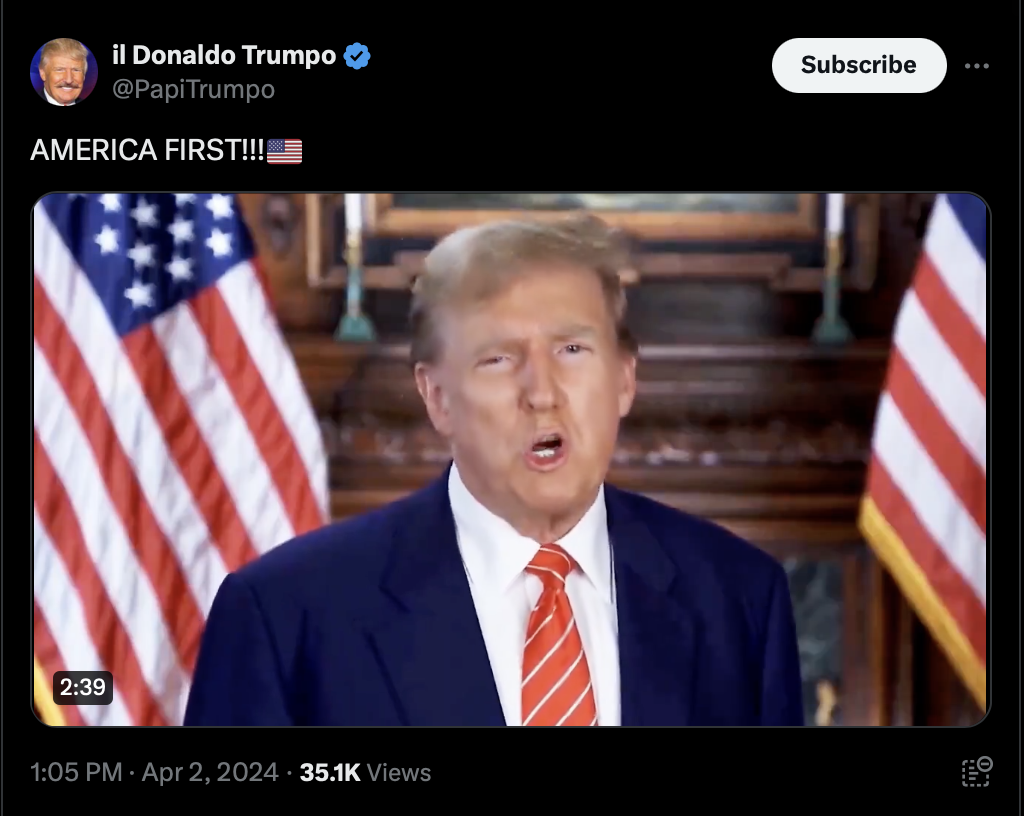Open the @PapiTrumpo handle link

(x=193, y=89)
